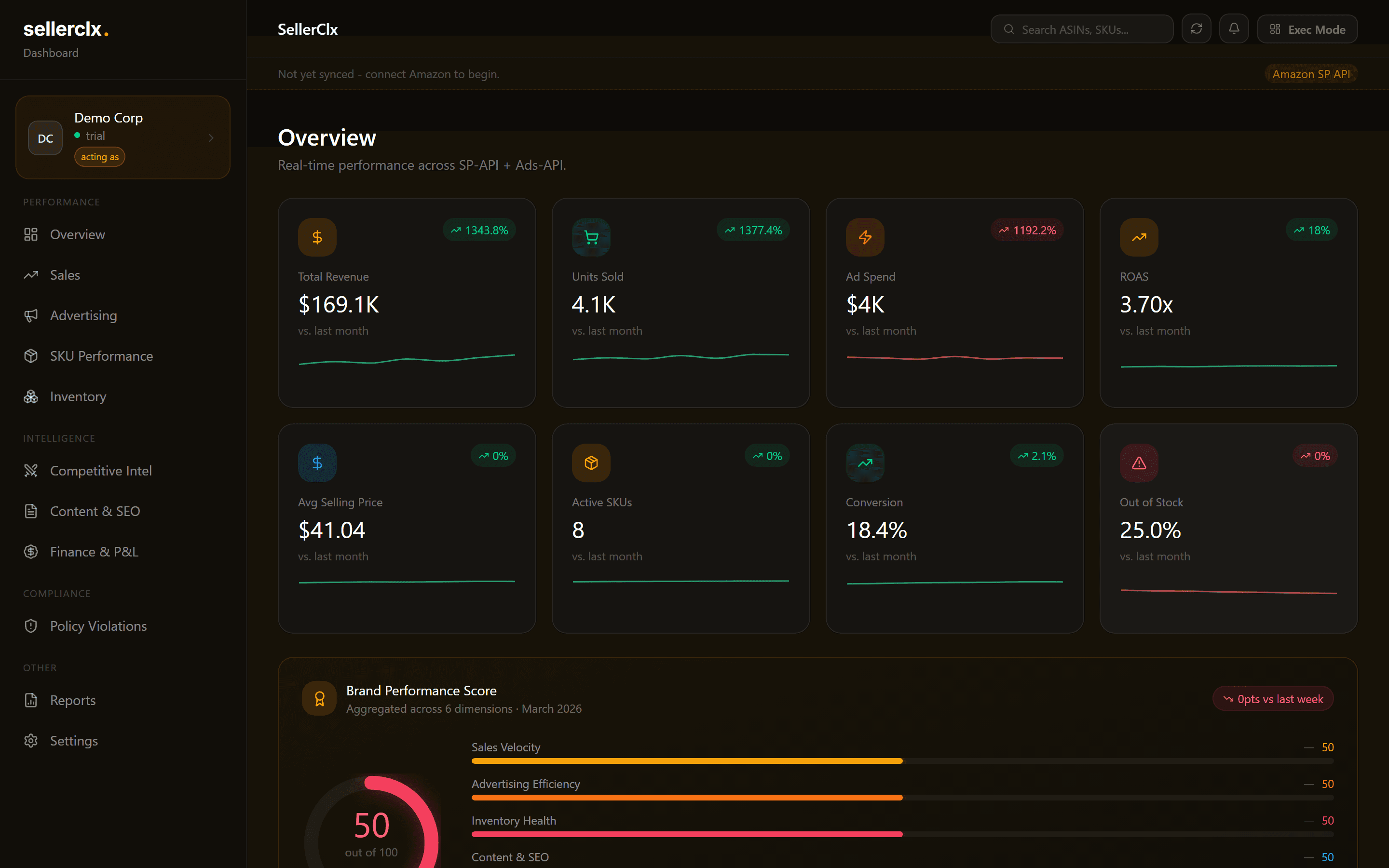Click the 18.4% Conversion value

tap(876, 530)
